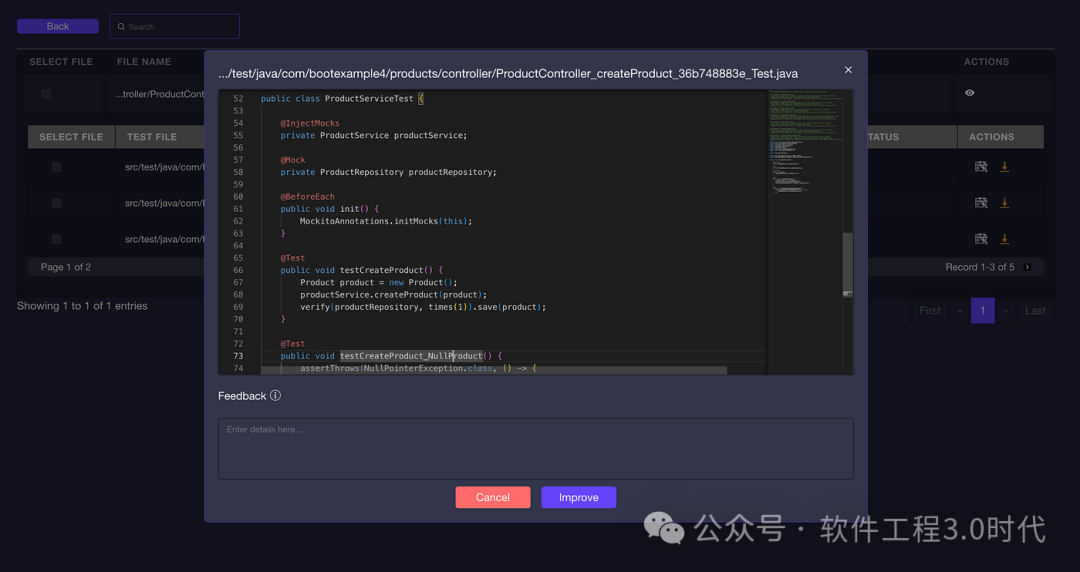Image resolution: width=1080 pixels, height=572 pixels.
Task: Click the download icon in the second test file row
Action: click(x=1004, y=203)
